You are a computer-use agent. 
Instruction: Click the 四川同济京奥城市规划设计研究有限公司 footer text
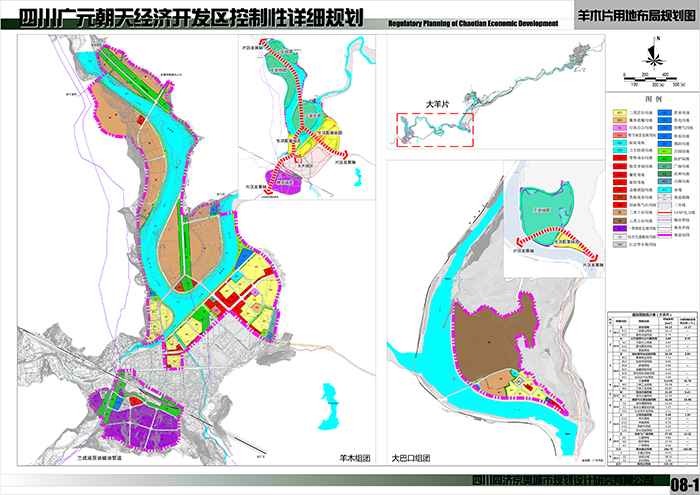563,481
